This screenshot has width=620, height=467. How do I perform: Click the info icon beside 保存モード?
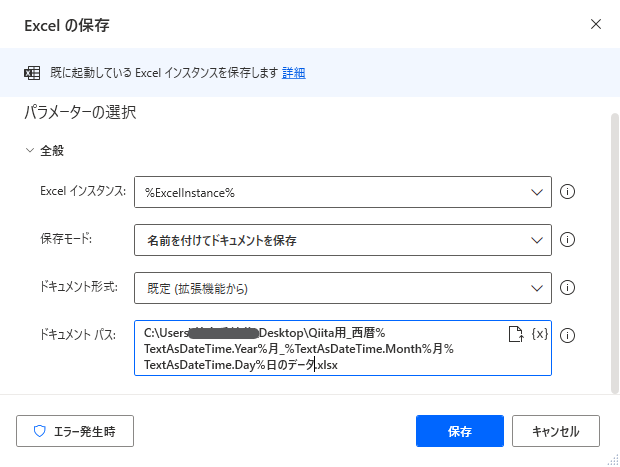pos(567,240)
